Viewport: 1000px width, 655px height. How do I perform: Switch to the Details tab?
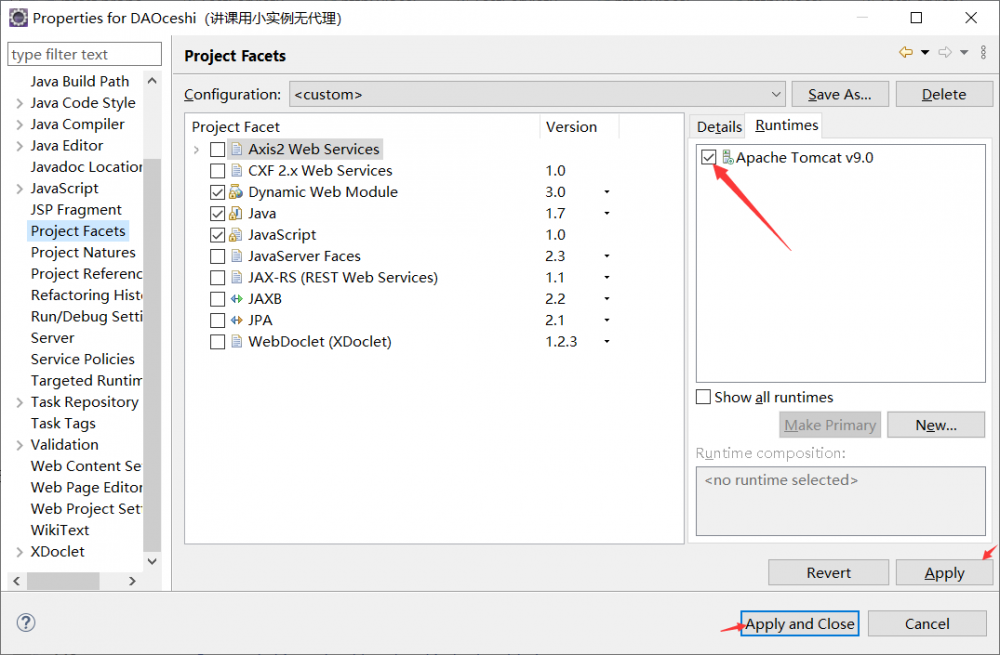click(x=719, y=127)
